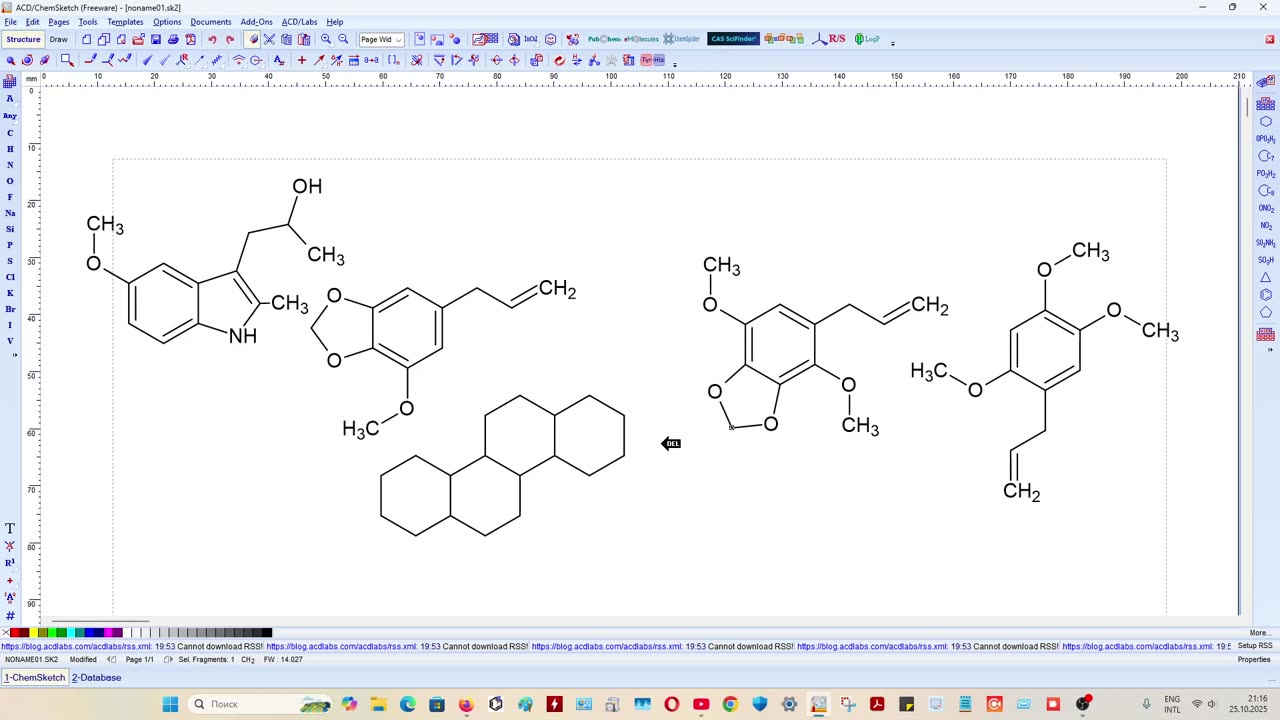Click the Properties button
This screenshot has width=1280, height=720.
tap(1254, 660)
